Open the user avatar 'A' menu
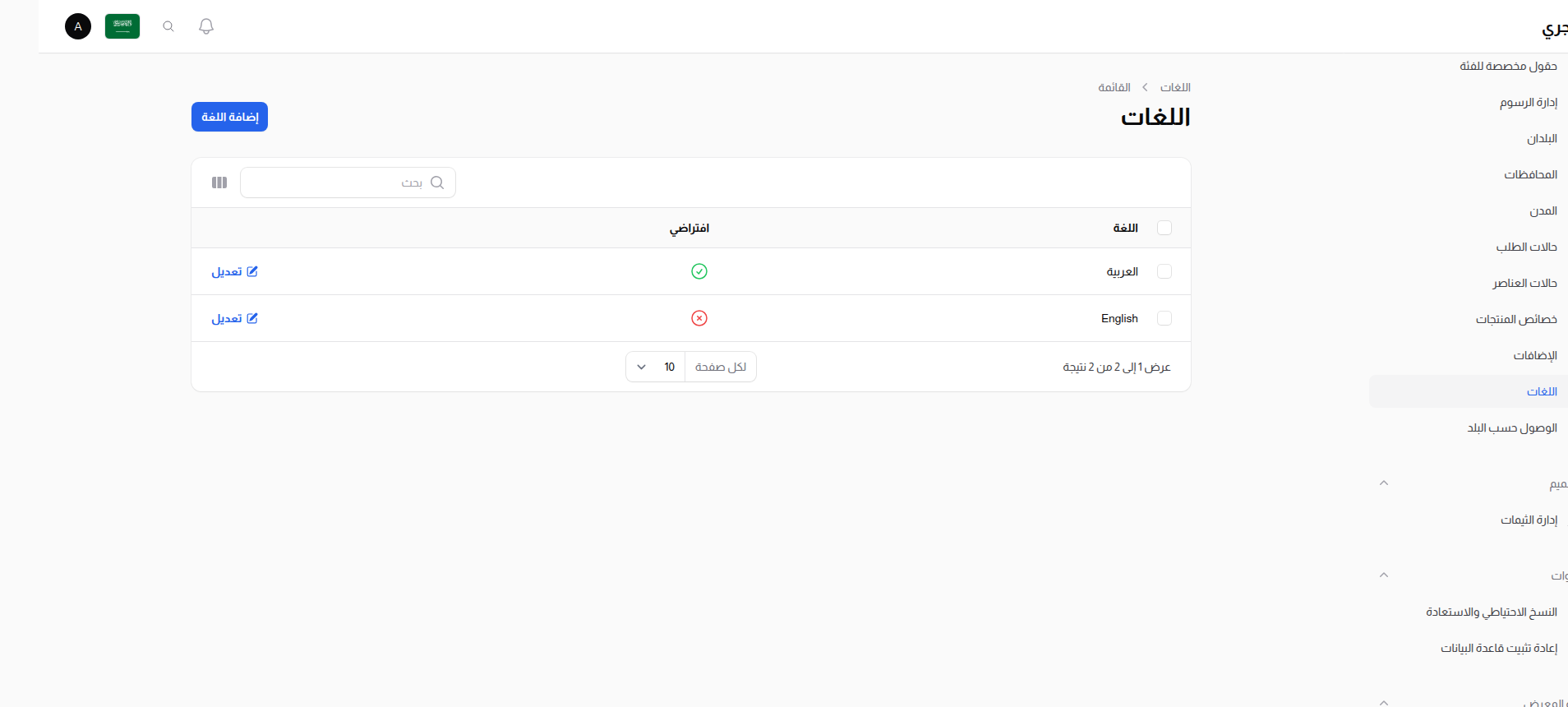Image resolution: width=1568 pixels, height=707 pixels. (78, 26)
